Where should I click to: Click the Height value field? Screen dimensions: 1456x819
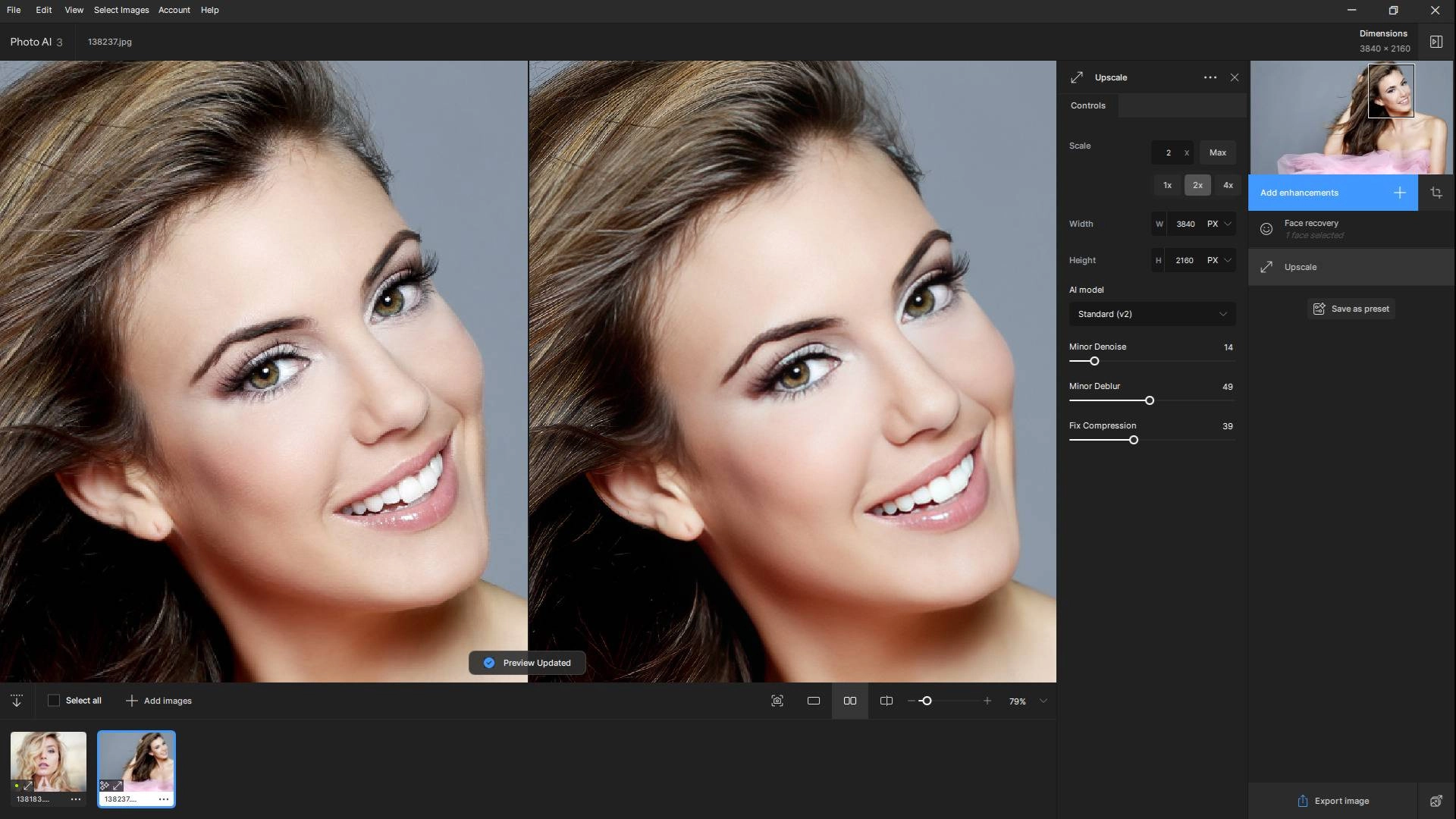[1185, 260]
